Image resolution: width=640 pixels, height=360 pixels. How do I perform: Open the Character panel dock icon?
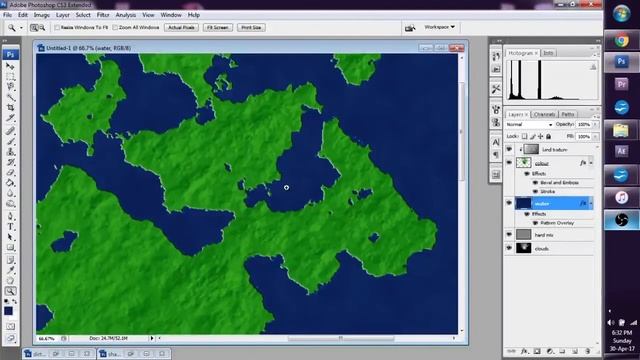click(x=496, y=142)
